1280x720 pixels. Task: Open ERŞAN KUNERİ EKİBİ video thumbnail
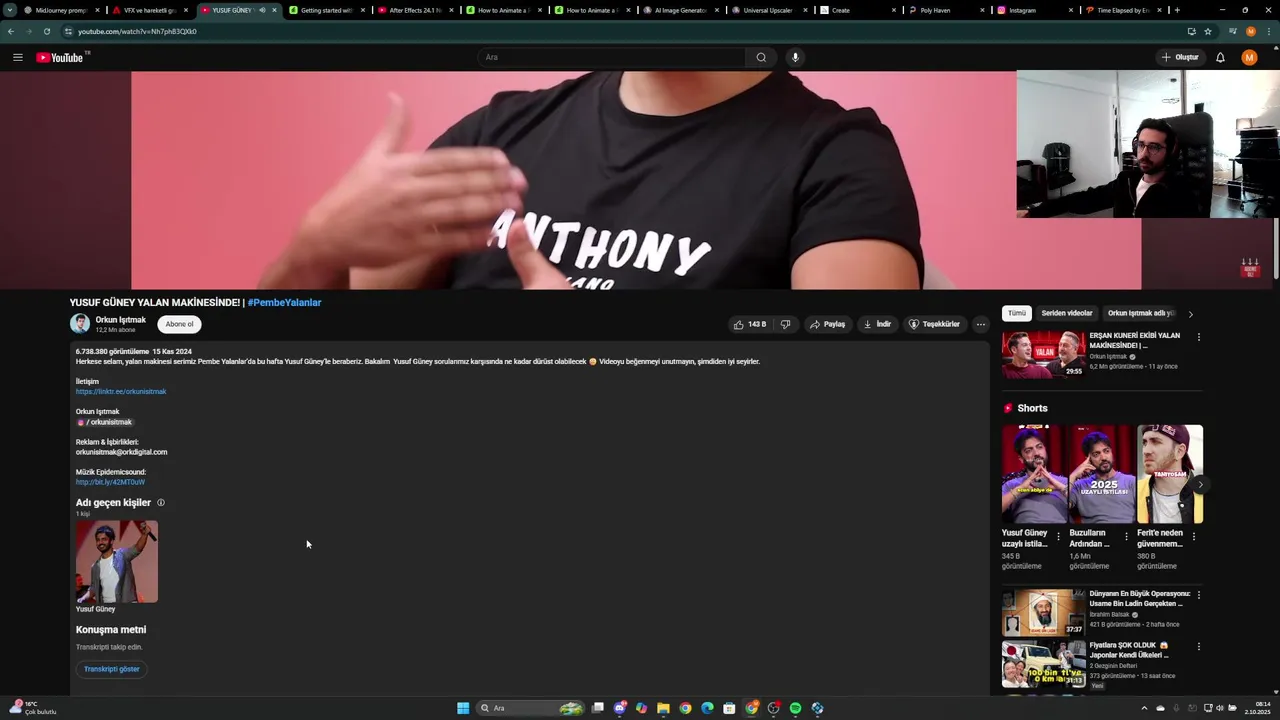[1043, 354]
